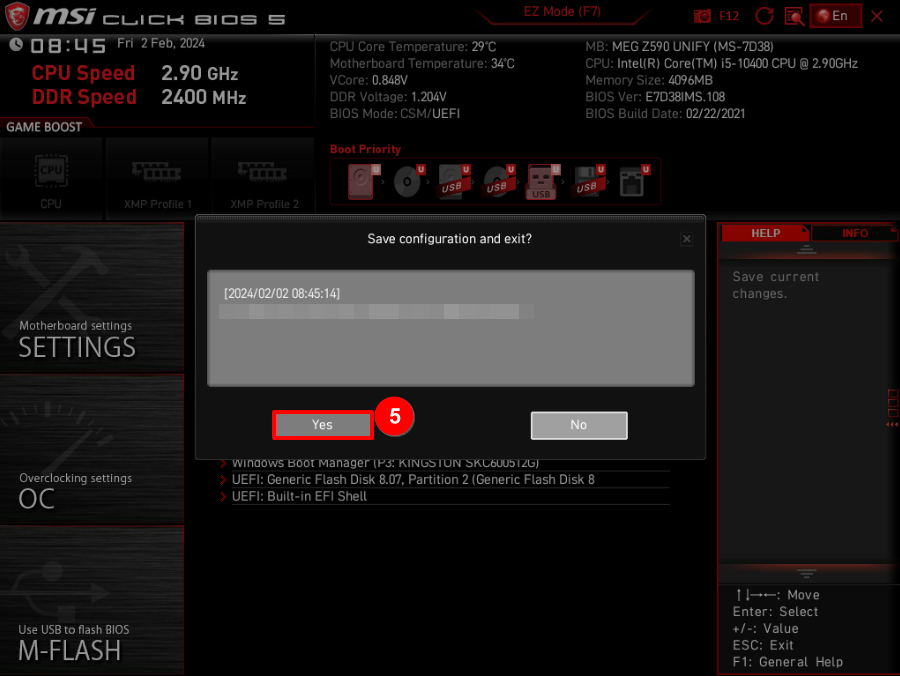Screen dimensions: 900x676
Task: Enable XMP Profile 1
Action: pyautogui.click(x=157, y=178)
